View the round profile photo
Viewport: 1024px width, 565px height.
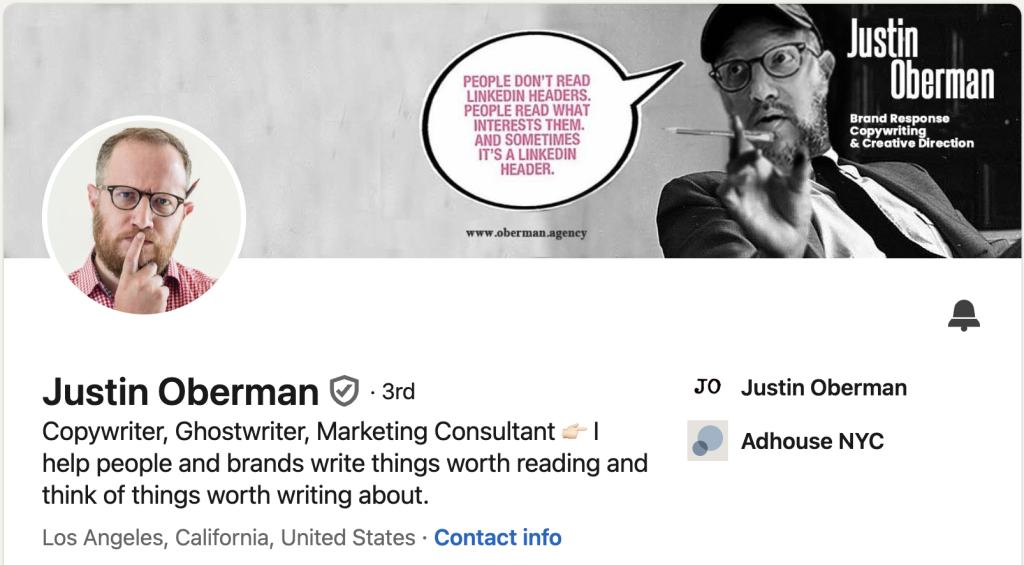point(144,216)
